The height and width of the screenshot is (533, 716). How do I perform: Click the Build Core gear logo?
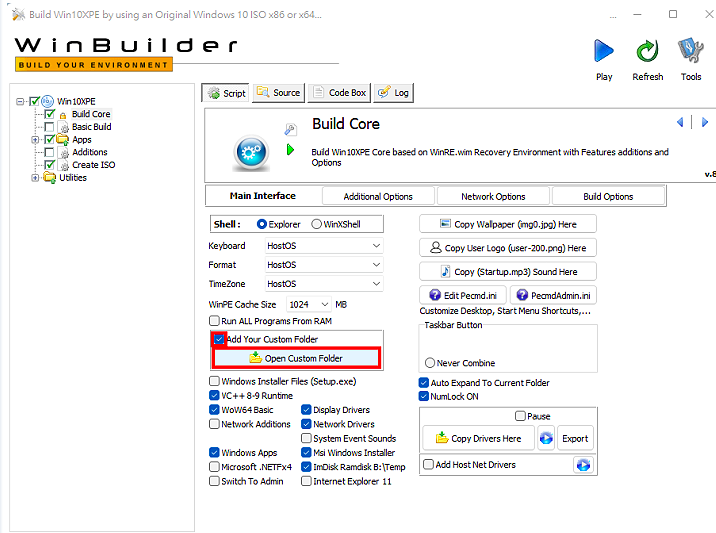[251, 152]
